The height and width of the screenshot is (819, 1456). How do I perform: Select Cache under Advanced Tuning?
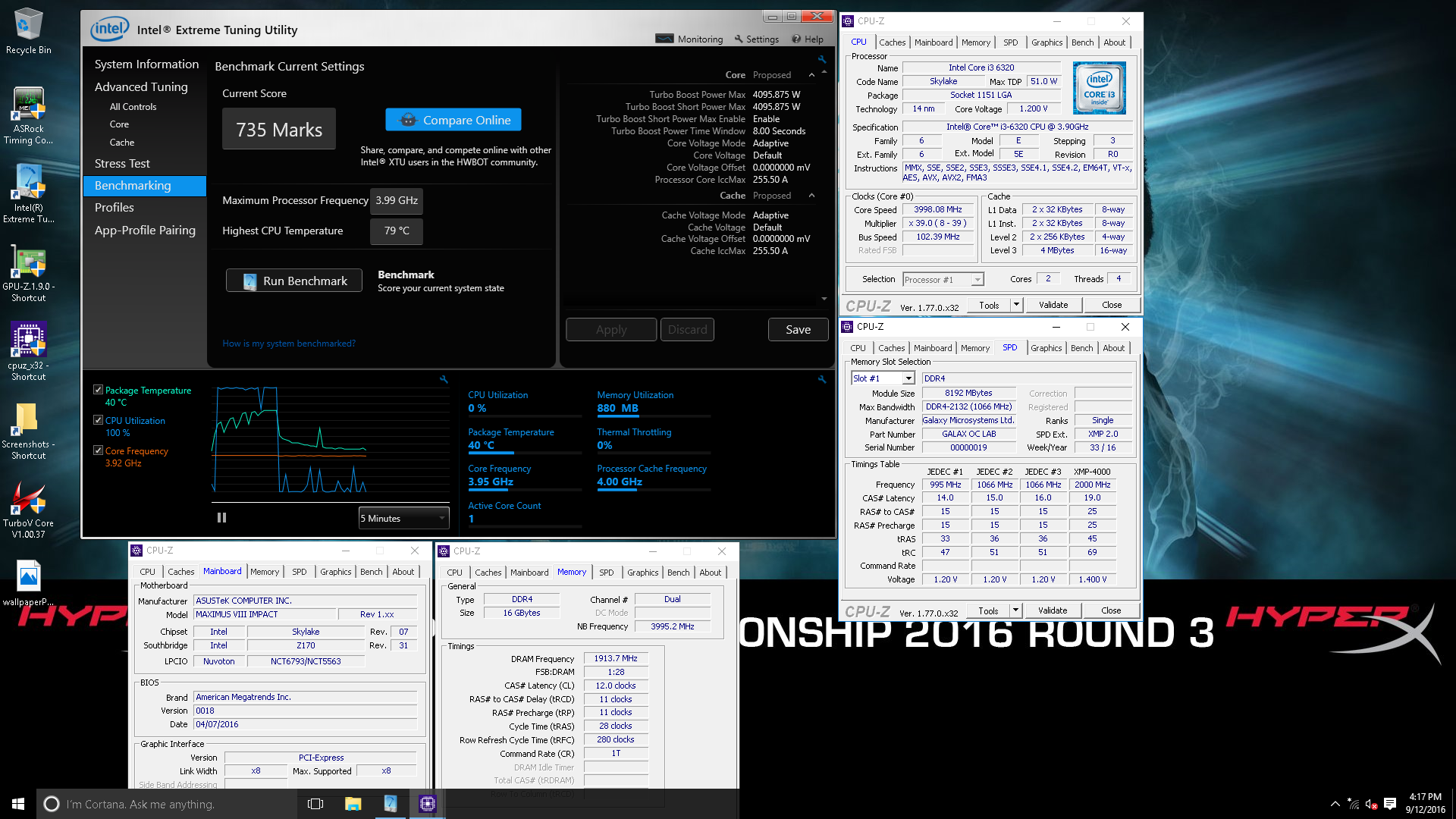tap(122, 143)
